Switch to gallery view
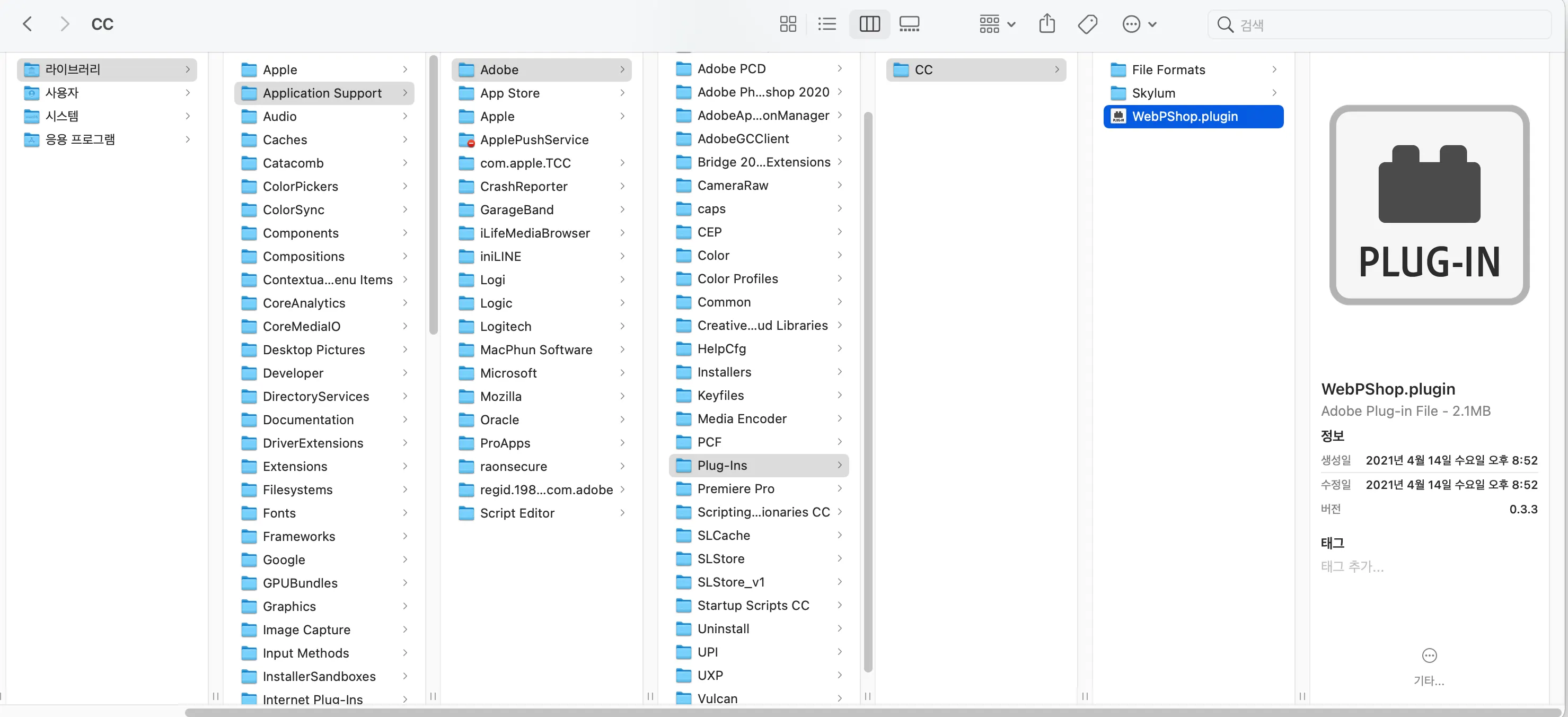Screen dimensions: 1568x717 [909, 24]
